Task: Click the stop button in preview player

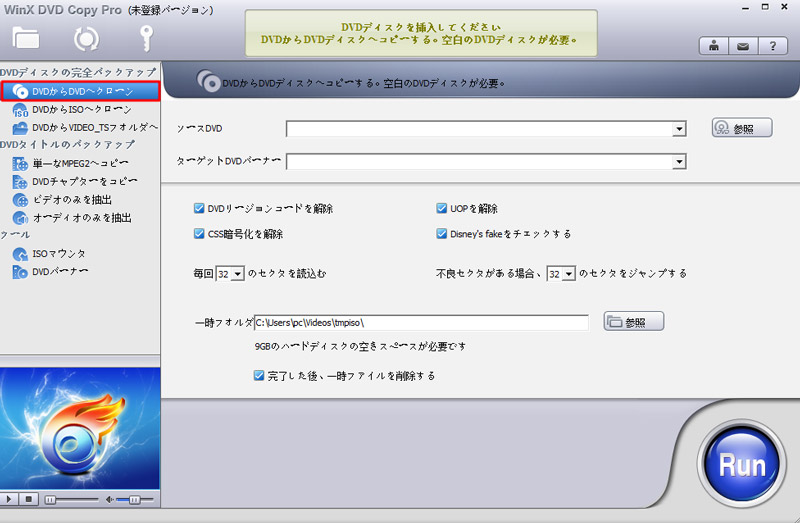Action: click(x=29, y=499)
